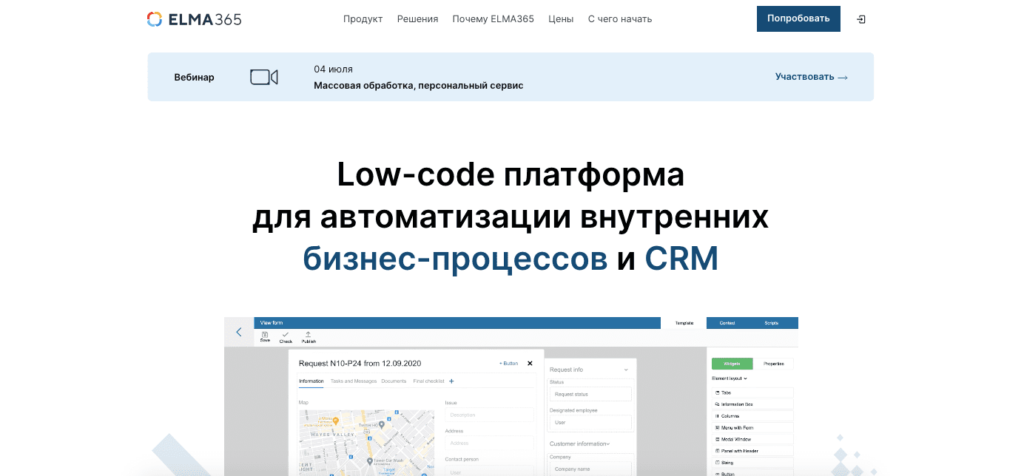Open the Продукт menu item

point(363,19)
